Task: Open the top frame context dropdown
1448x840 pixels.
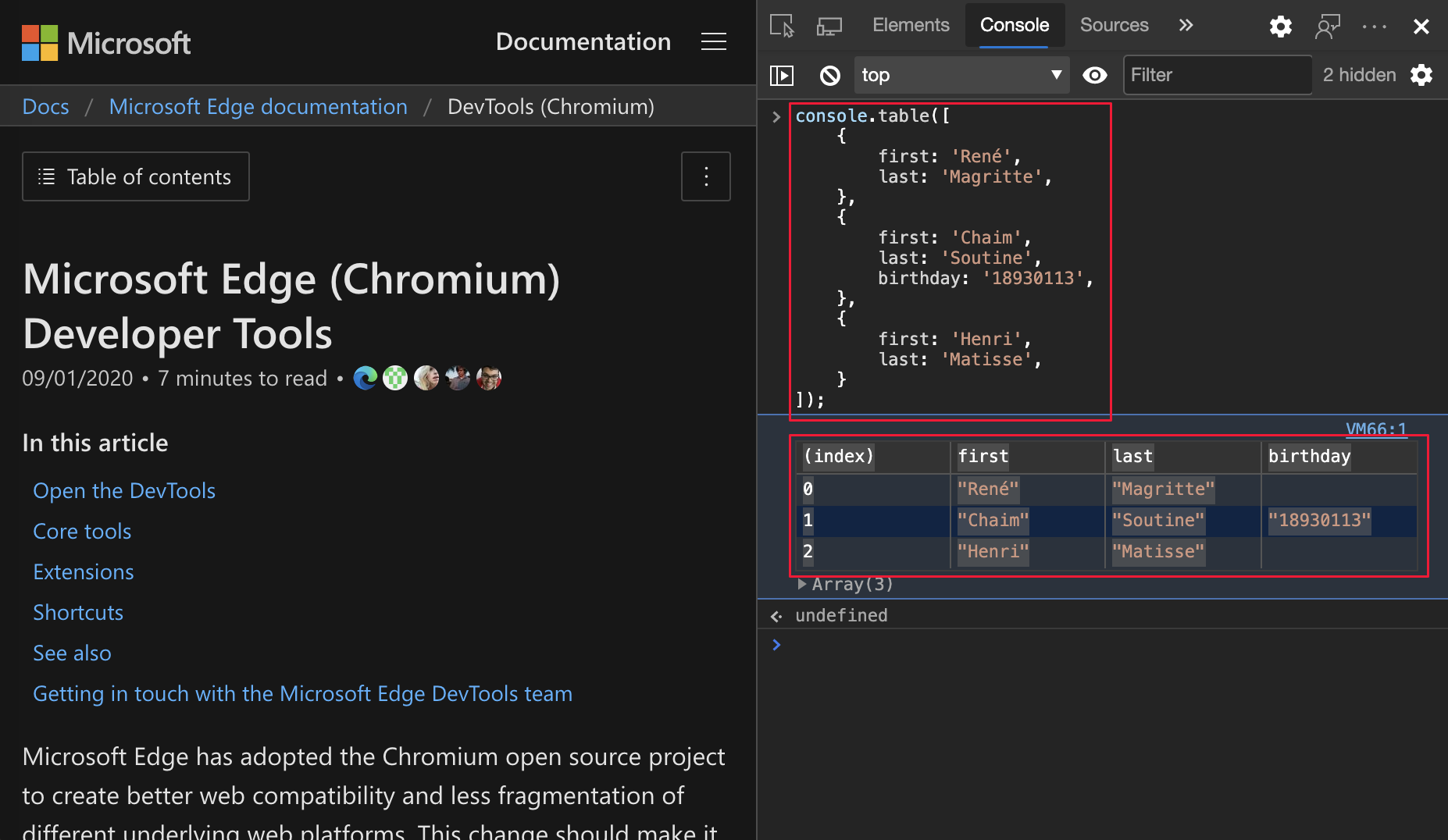Action: (962, 75)
